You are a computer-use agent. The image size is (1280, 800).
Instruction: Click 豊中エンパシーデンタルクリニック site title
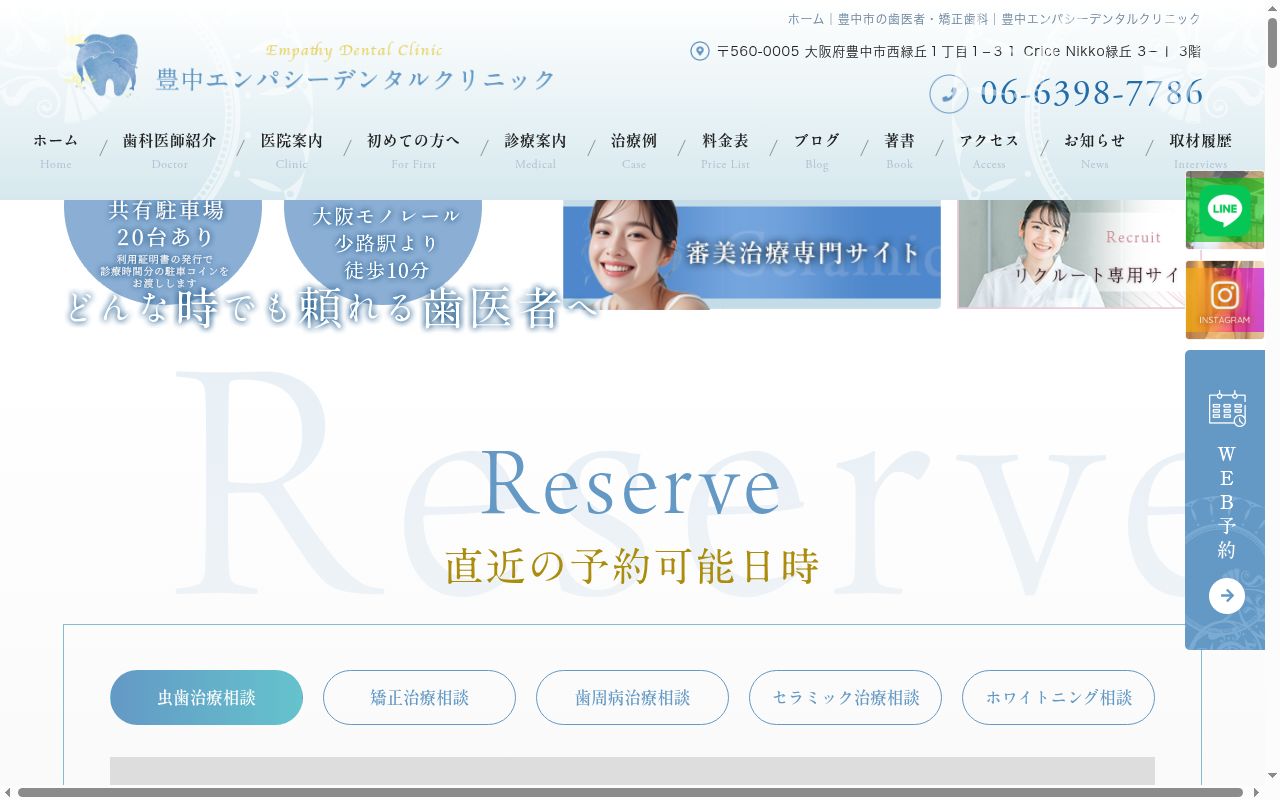356,79
